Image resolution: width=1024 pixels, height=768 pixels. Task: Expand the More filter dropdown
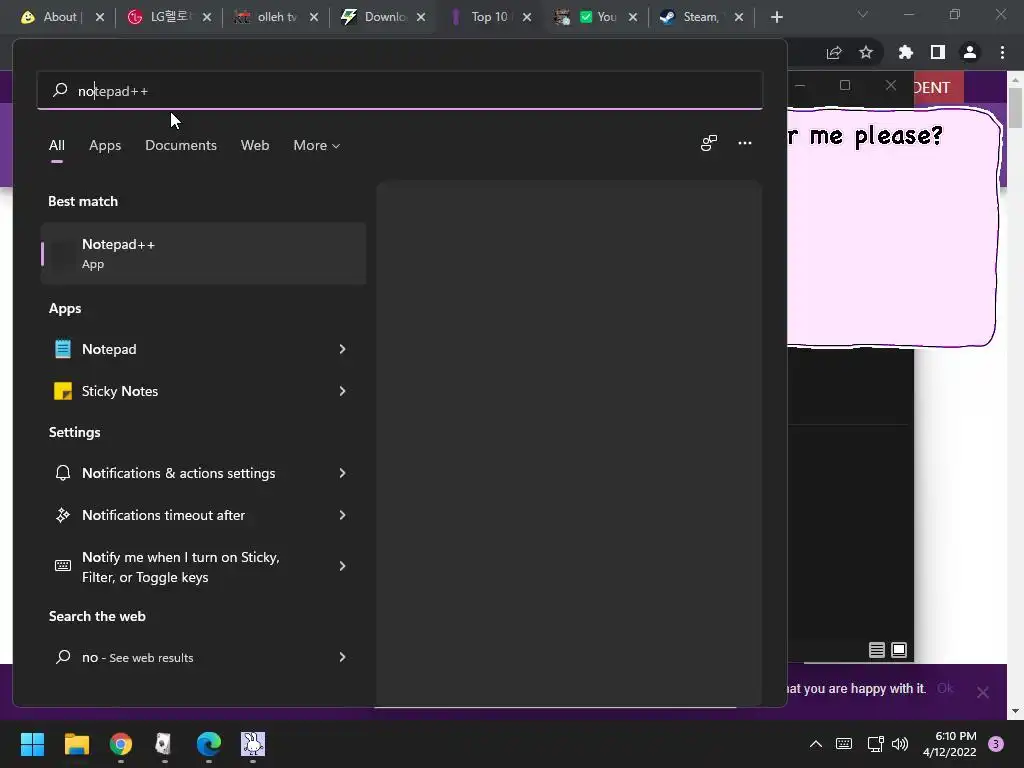coord(316,145)
